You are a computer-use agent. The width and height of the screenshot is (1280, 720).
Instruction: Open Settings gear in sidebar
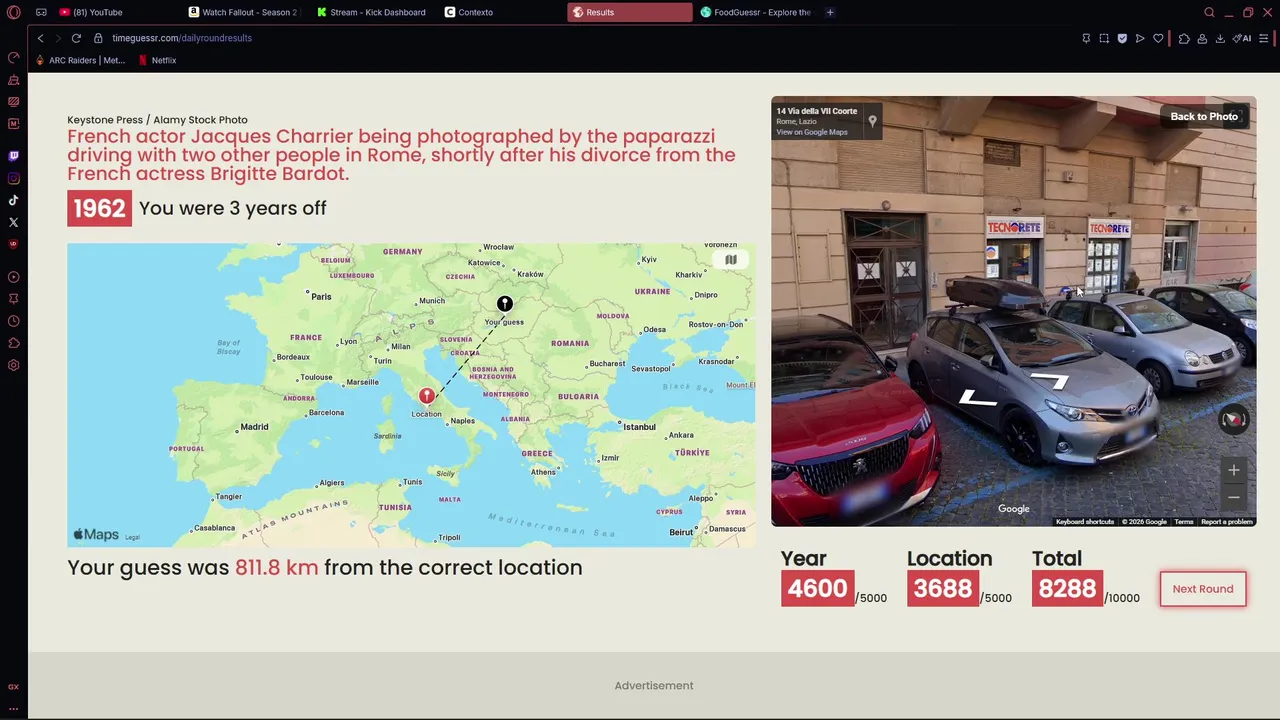(13, 365)
